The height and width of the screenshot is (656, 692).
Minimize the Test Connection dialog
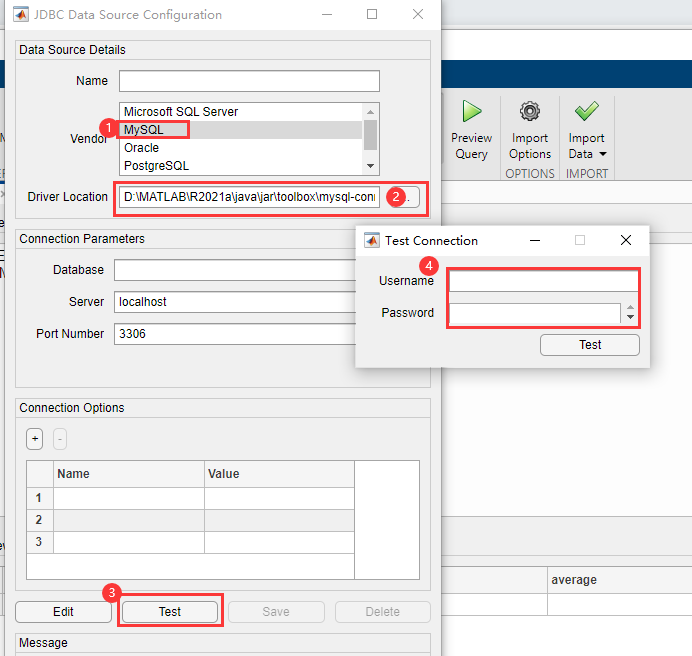pos(535,241)
